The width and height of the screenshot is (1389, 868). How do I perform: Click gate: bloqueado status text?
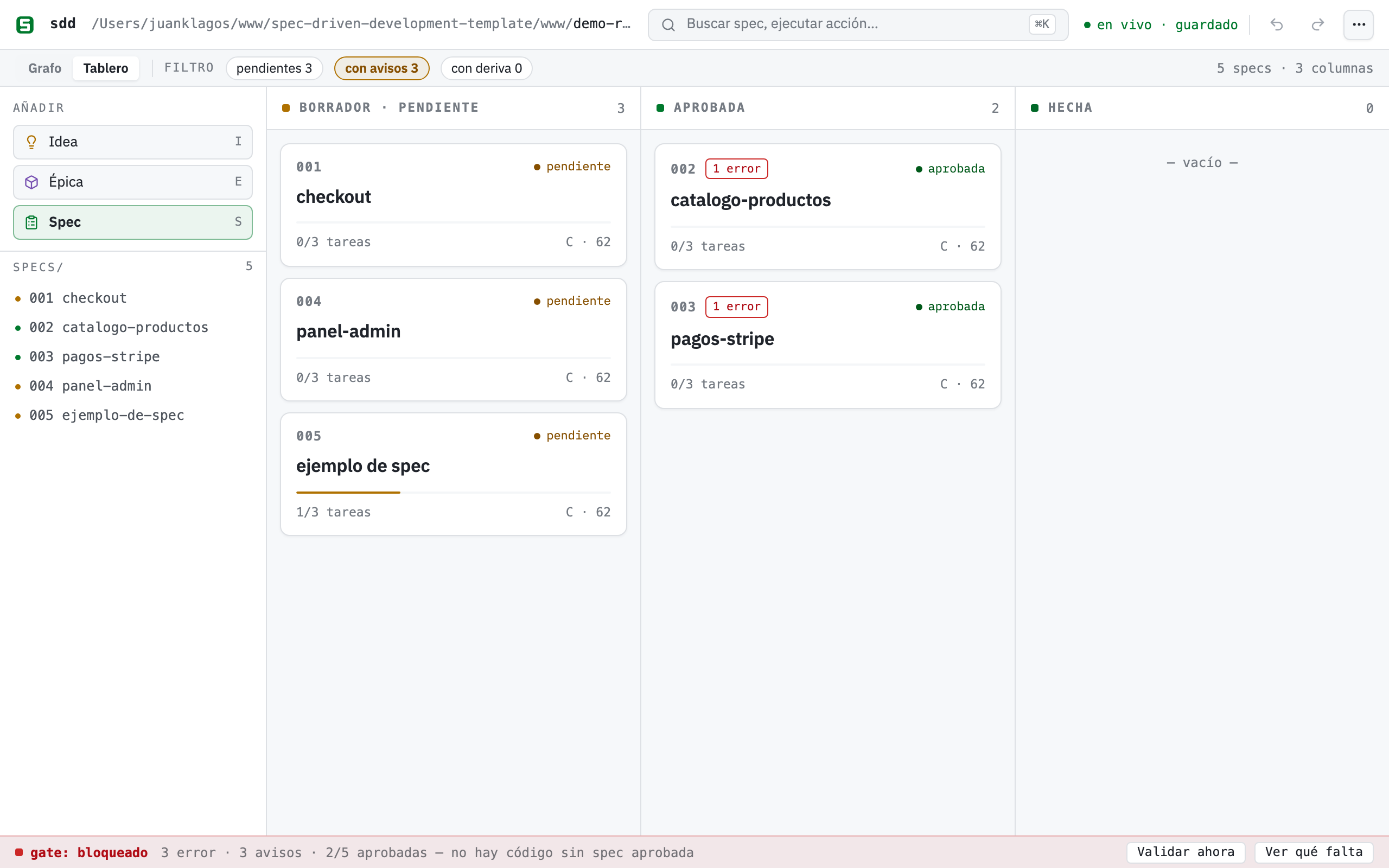pos(89,852)
